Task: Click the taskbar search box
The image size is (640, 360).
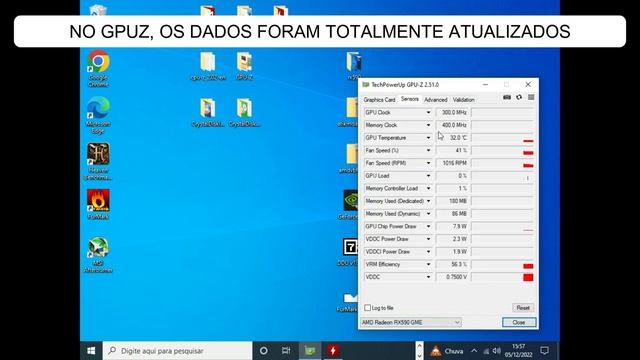Action: pos(177,351)
